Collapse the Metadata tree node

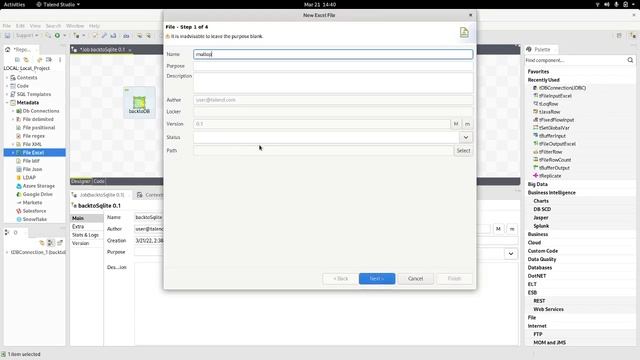tap(7, 102)
